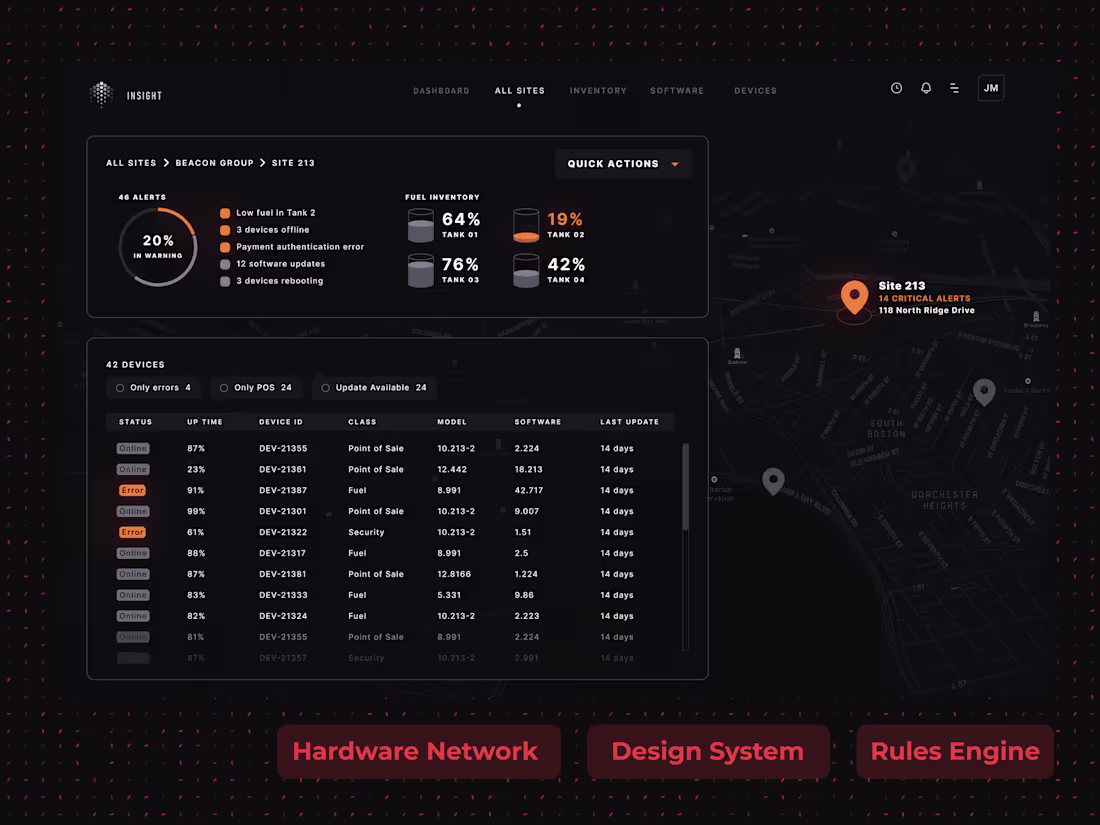Click the Tank 02 fuel icon

point(526,225)
